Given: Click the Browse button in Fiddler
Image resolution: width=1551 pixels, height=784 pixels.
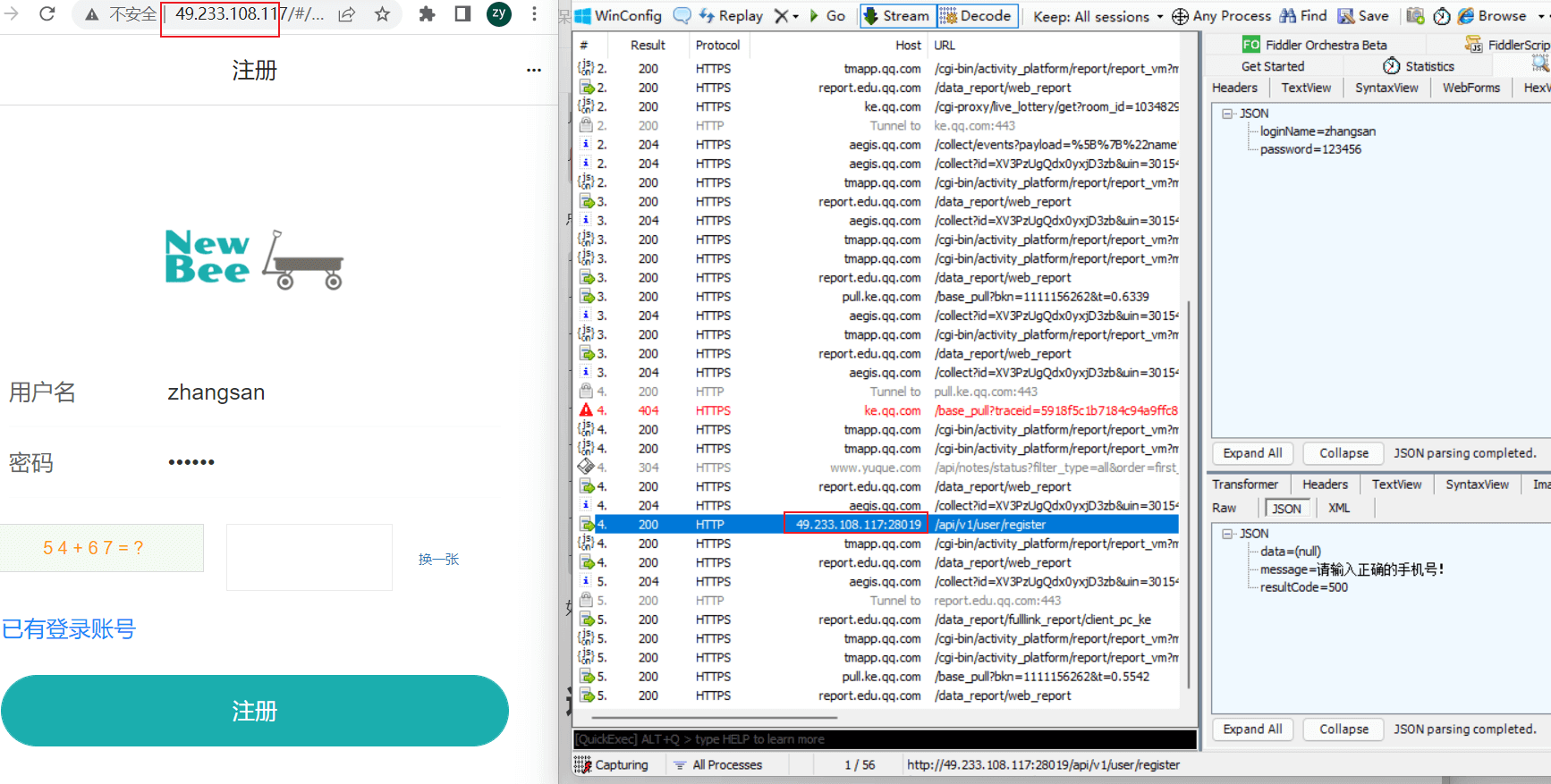Looking at the screenshot, I should 1492,16.
